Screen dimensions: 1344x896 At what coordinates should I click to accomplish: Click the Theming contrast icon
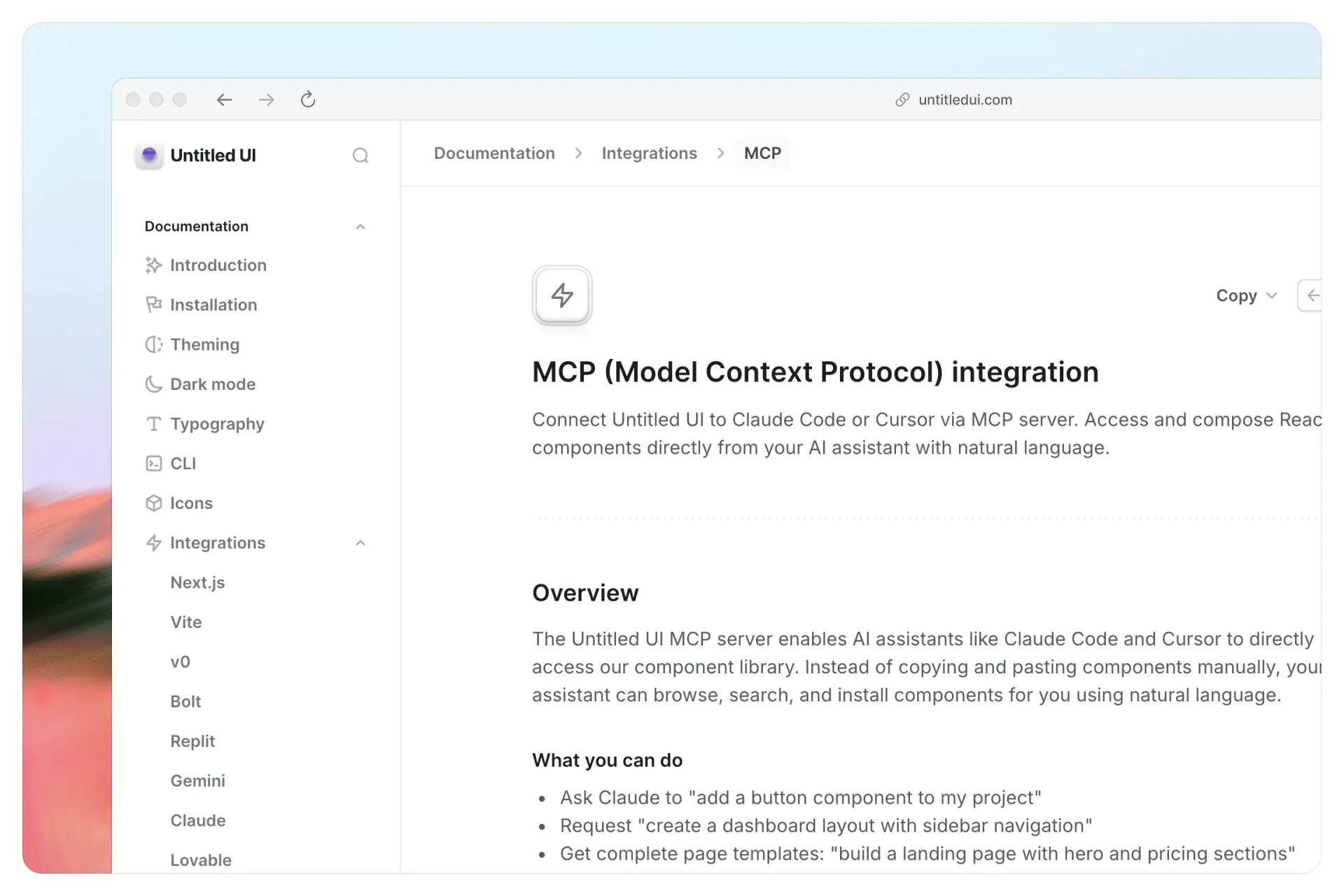[155, 344]
